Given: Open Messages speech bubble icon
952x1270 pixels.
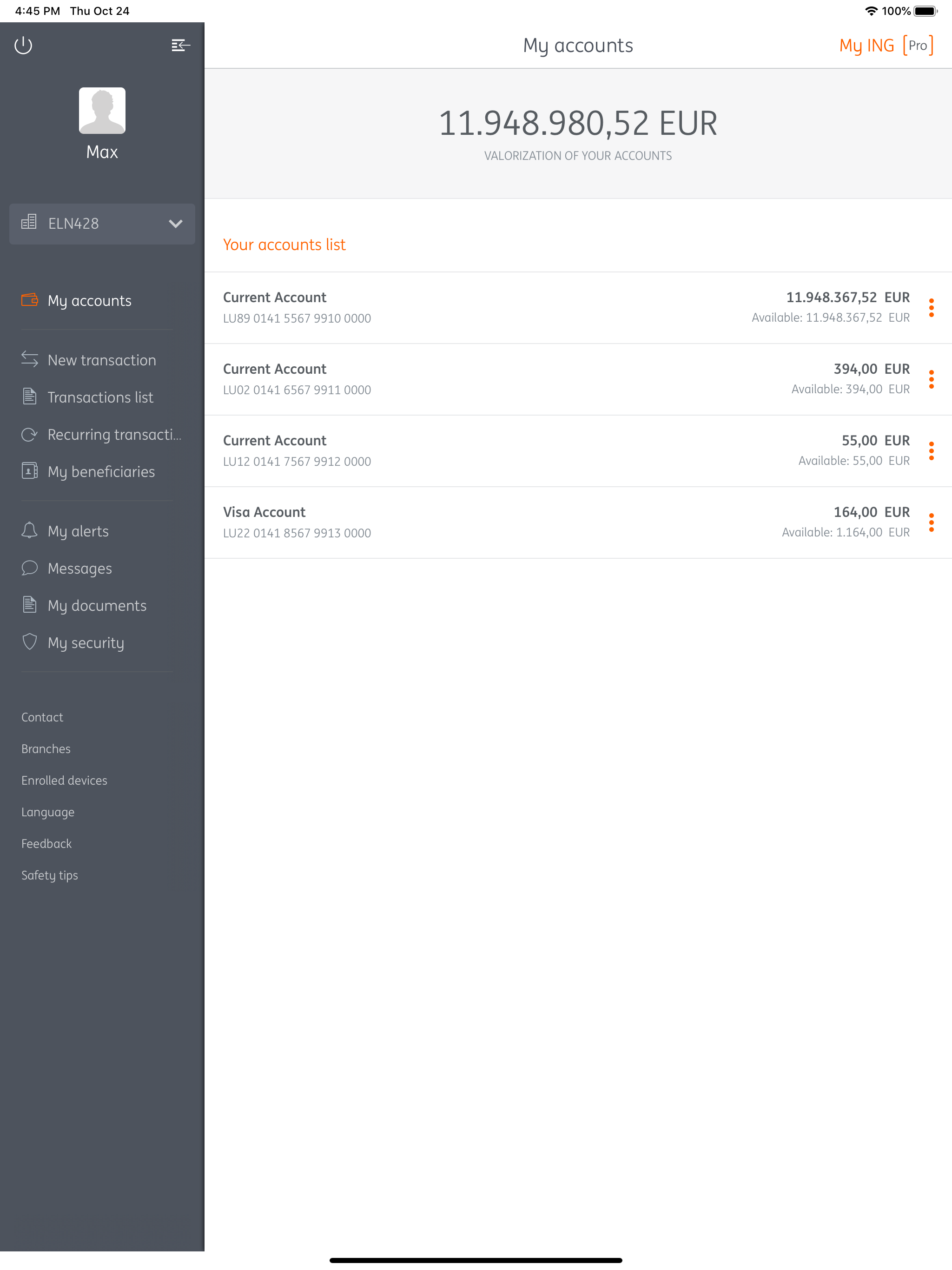Looking at the screenshot, I should point(29,568).
